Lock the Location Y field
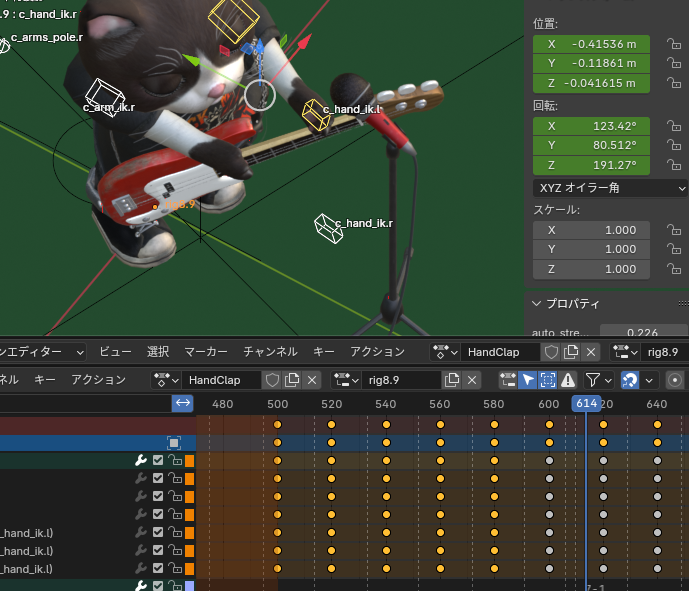This screenshot has height=591, width=689. [x=674, y=63]
